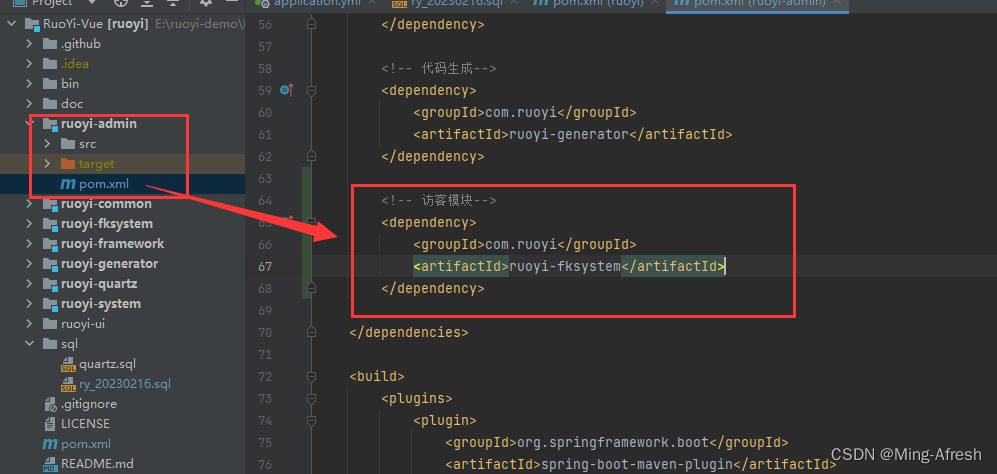Switch to pom.xml (ruoyi) editor tab
The width and height of the screenshot is (997, 474).
[x=587, y=4]
